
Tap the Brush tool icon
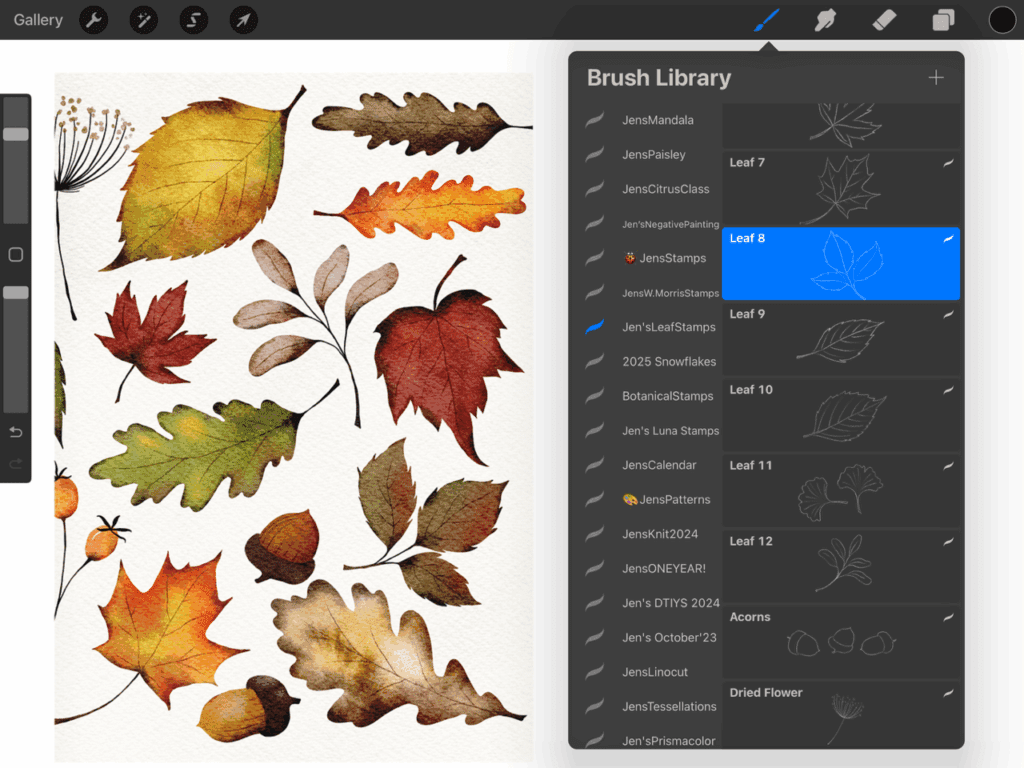(767, 20)
